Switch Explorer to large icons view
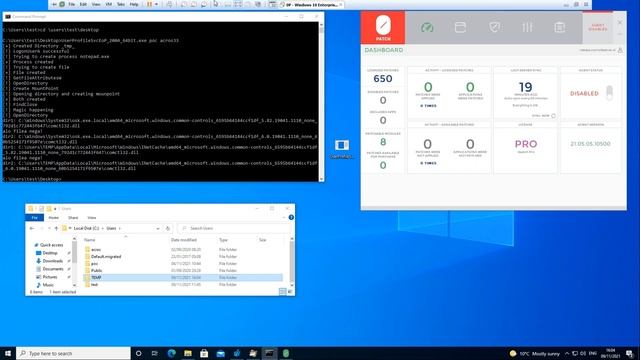 pos(290,291)
